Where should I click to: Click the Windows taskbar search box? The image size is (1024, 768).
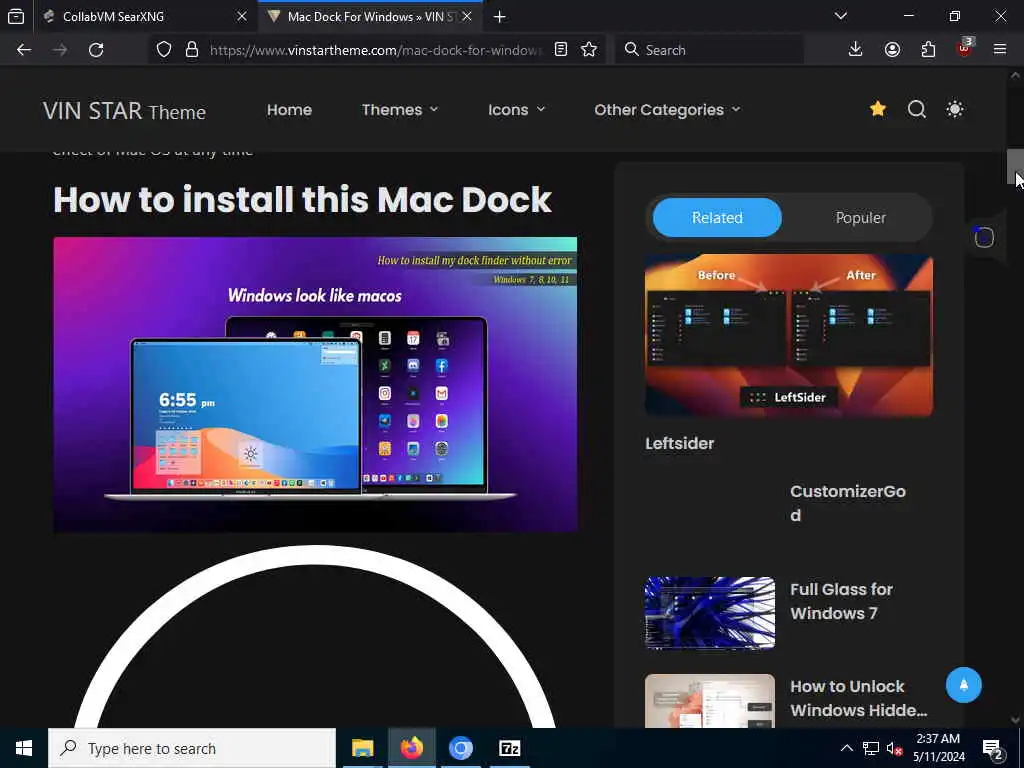click(192, 748)
